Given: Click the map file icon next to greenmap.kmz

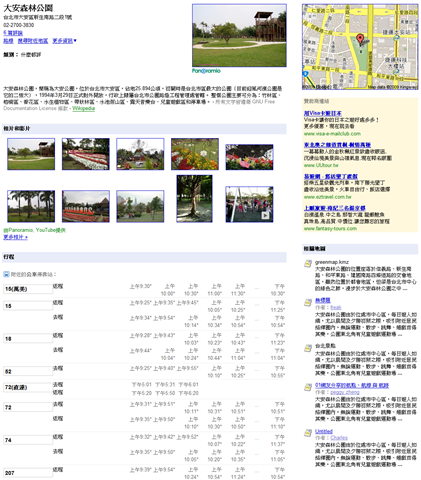Looking at the screenshot, I should coord(308,264).
